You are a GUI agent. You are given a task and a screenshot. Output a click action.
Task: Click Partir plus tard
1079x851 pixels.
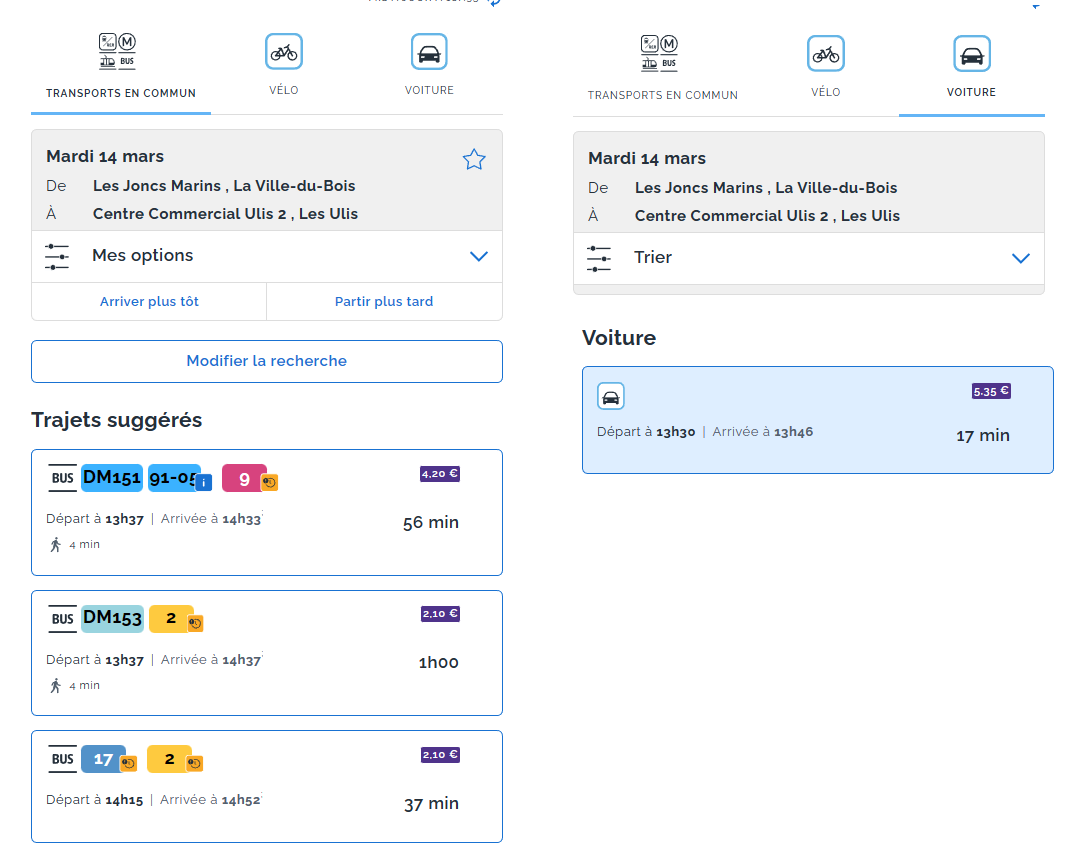pyautogui.click(x=384, y=301)
